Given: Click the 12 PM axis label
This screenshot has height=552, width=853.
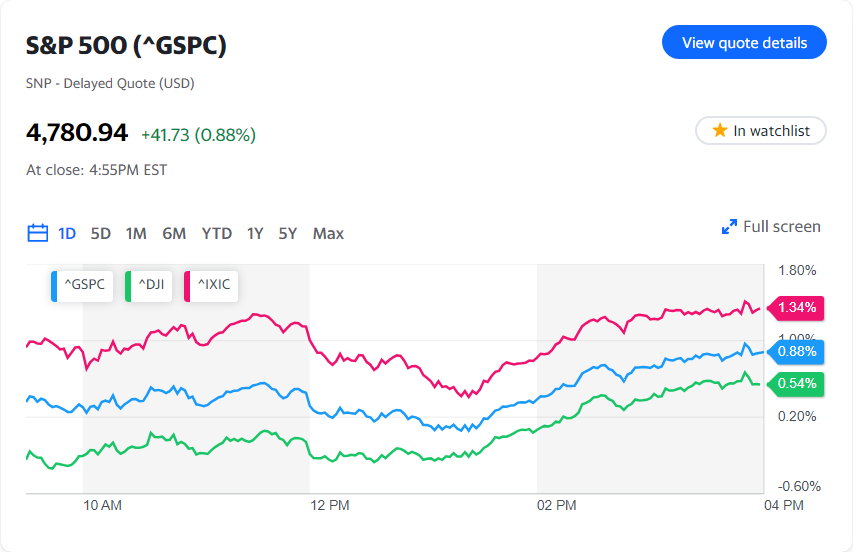Looking at the screenshot, I should coord(330,505).
